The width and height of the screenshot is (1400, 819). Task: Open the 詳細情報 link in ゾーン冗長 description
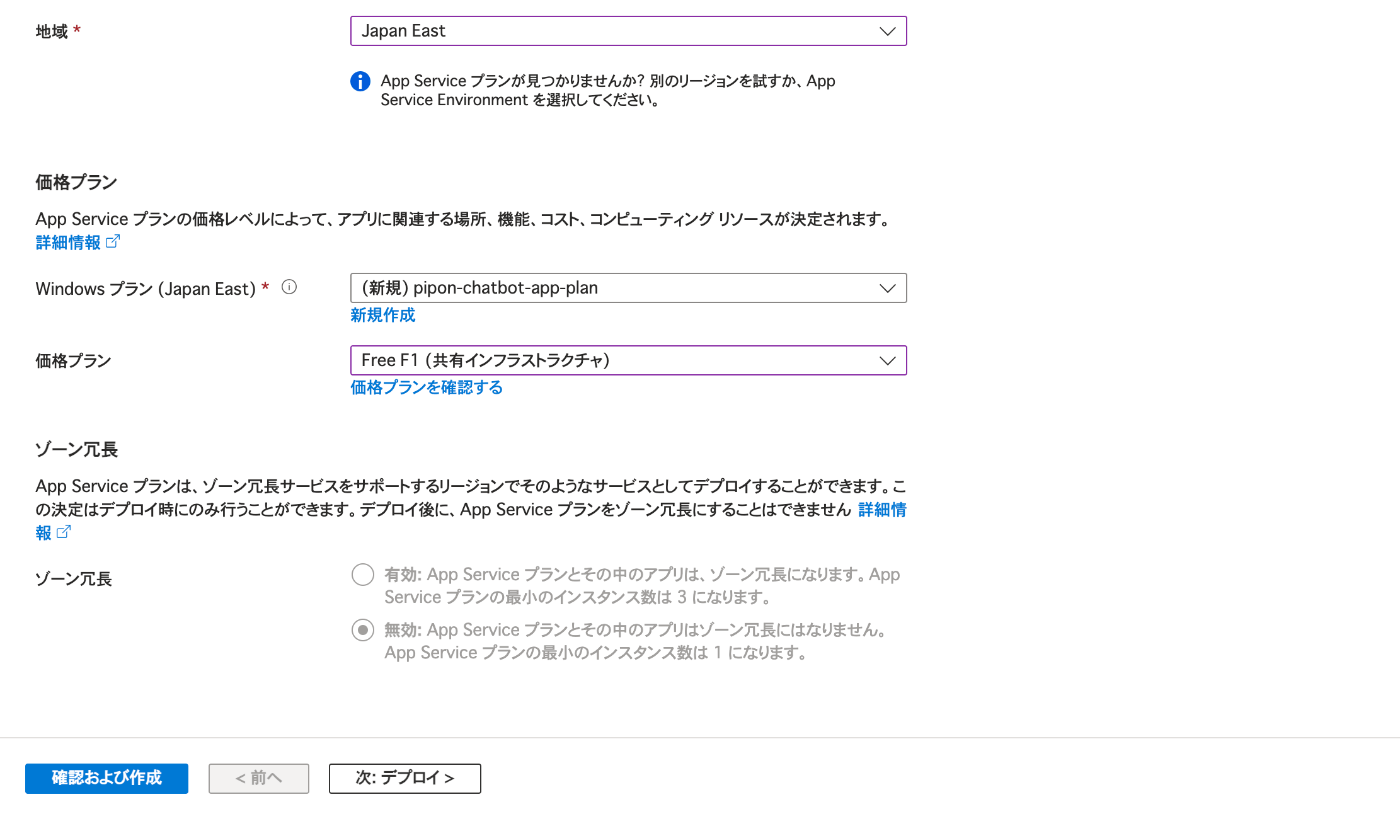click(x=882, y=510)
